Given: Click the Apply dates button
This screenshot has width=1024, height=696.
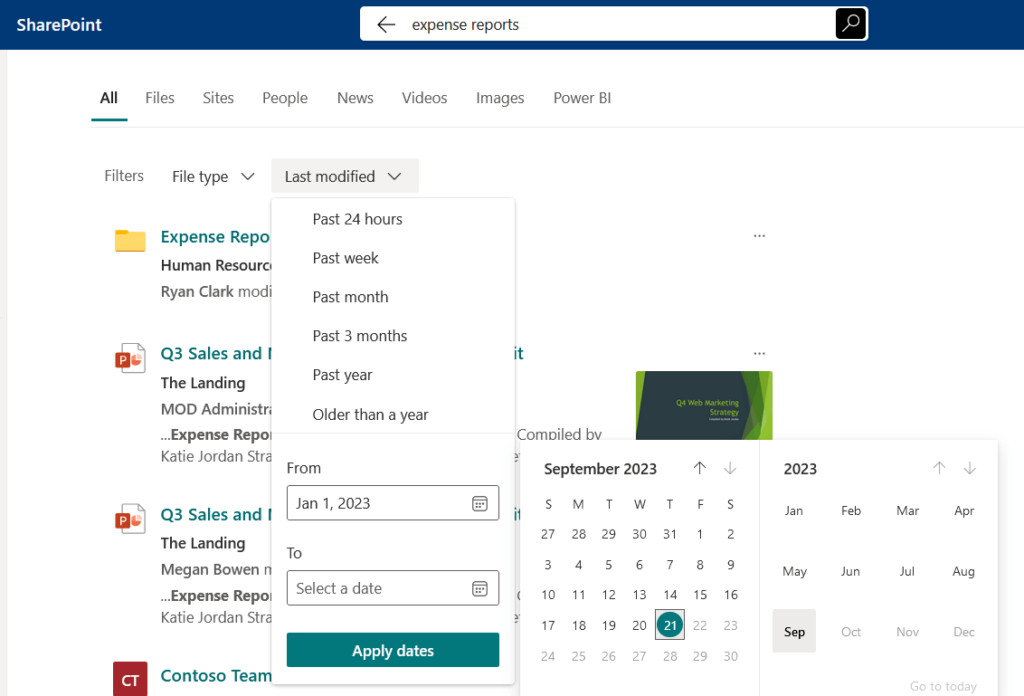Looking at the screenshot, I should tap(392, 650).
